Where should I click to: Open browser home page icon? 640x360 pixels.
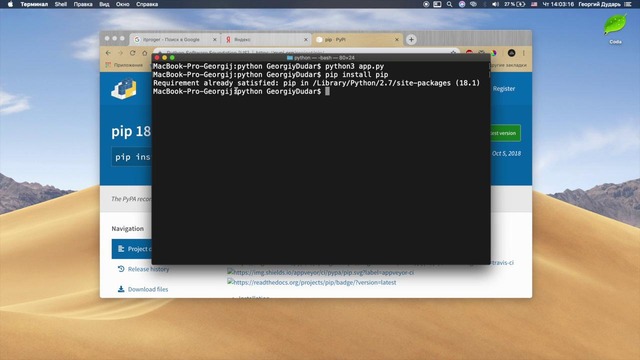pos(144,53)
